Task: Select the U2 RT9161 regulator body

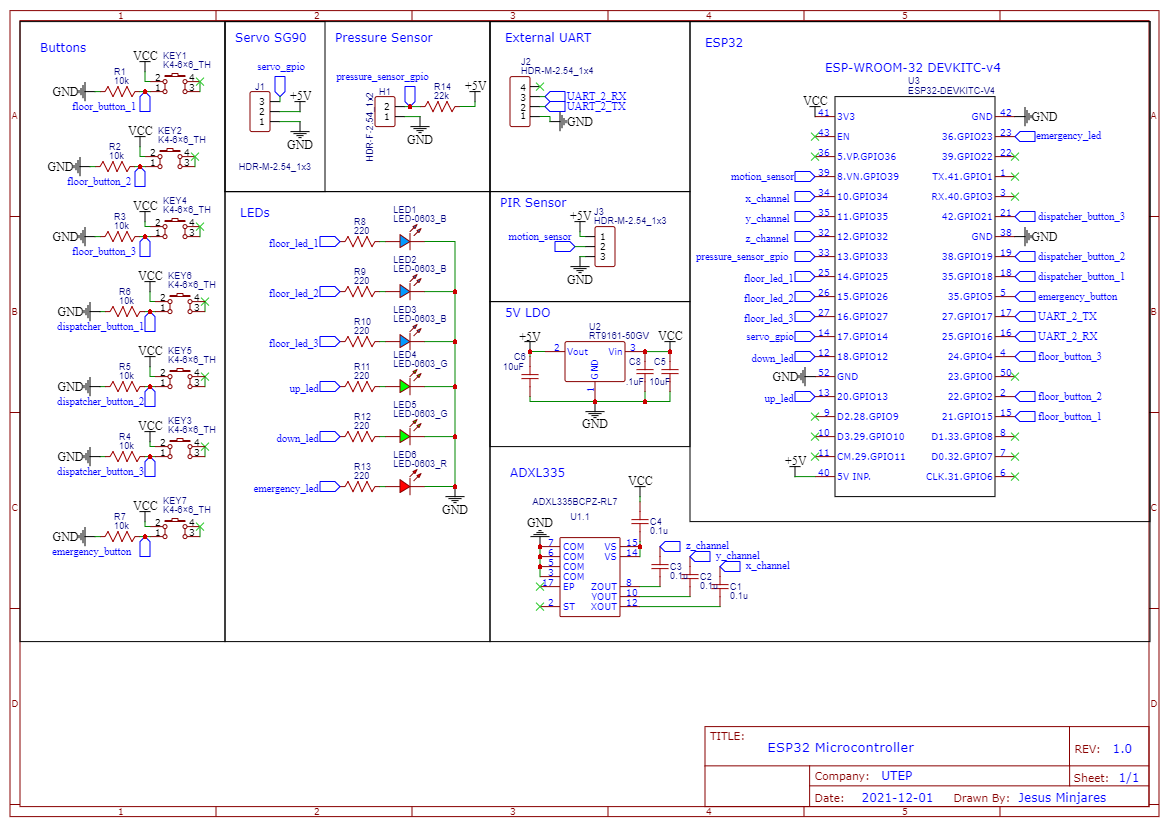Action: 594,362
